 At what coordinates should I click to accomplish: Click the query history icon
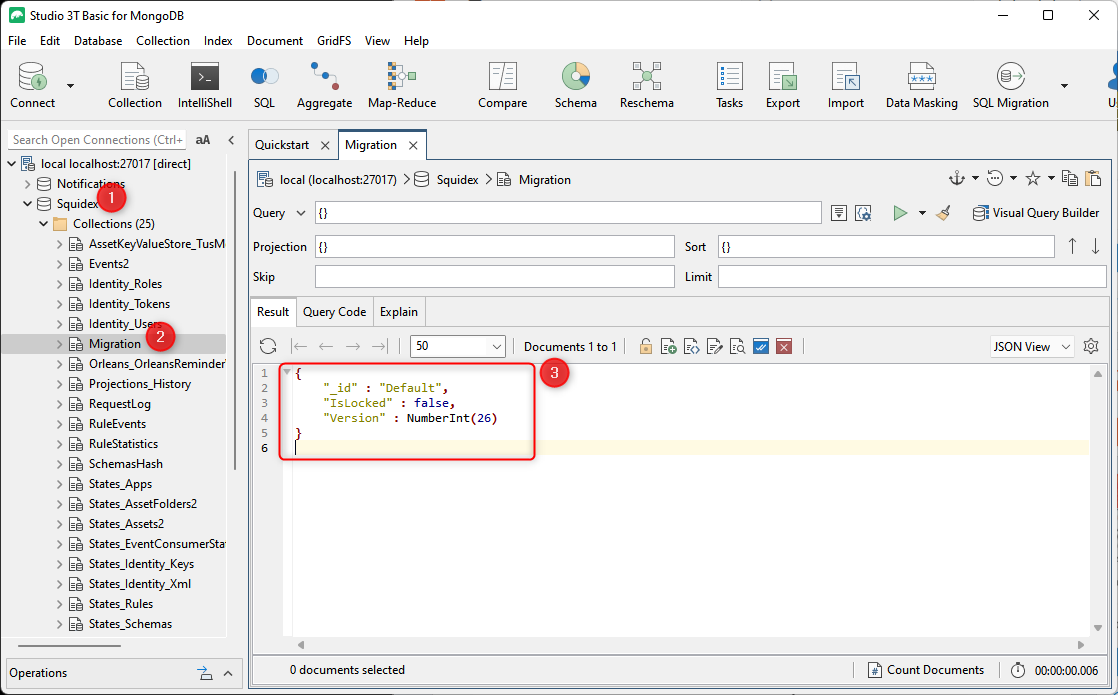click(995, 178)
